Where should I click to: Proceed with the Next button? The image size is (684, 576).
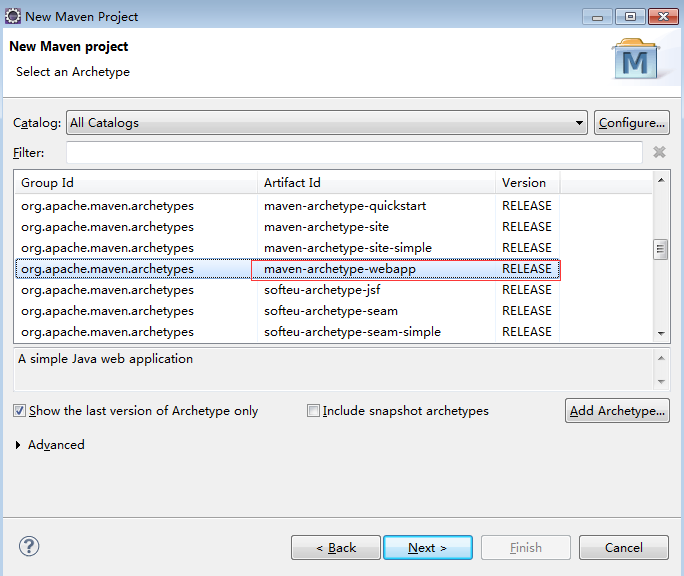[x=428, y=548]
